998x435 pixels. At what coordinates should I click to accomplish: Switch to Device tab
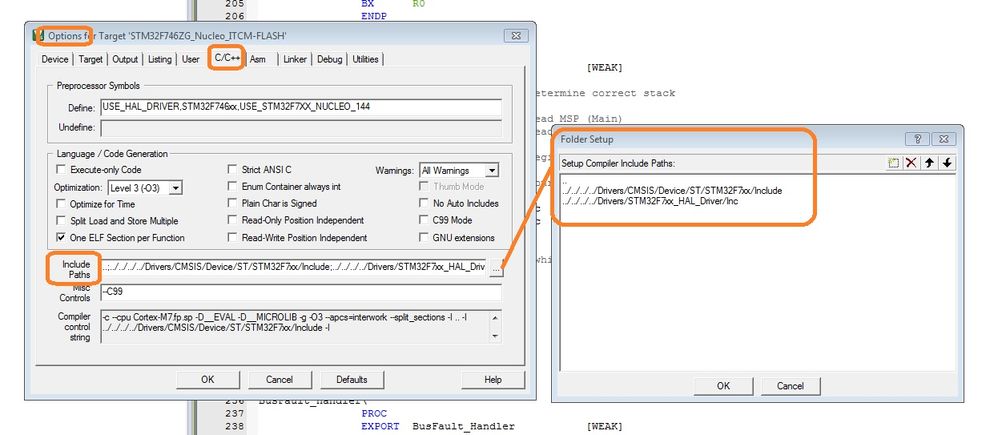tap(55, 59)
